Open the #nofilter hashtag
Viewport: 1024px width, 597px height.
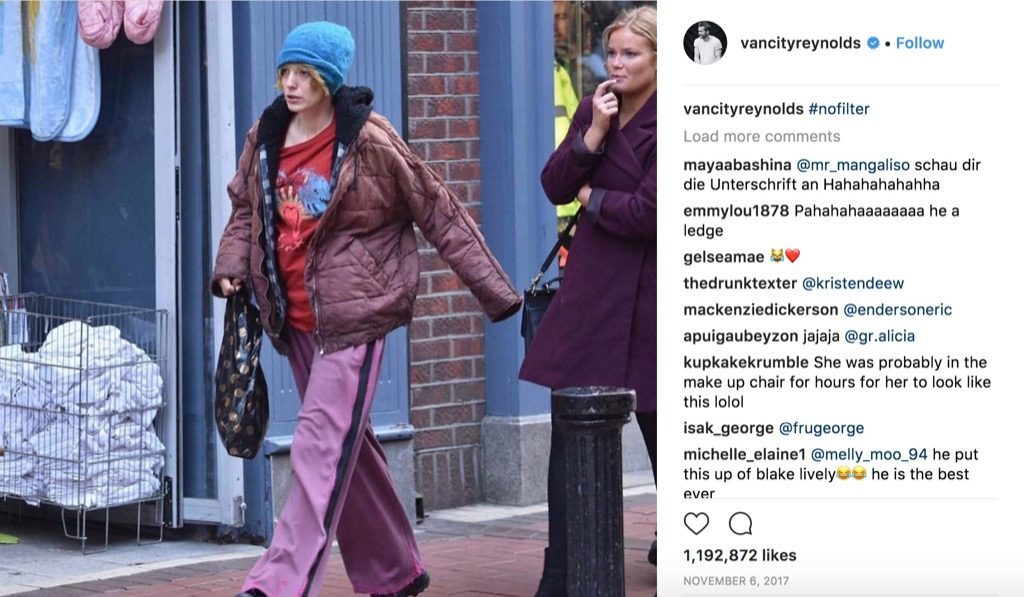[x=839, y=109]
